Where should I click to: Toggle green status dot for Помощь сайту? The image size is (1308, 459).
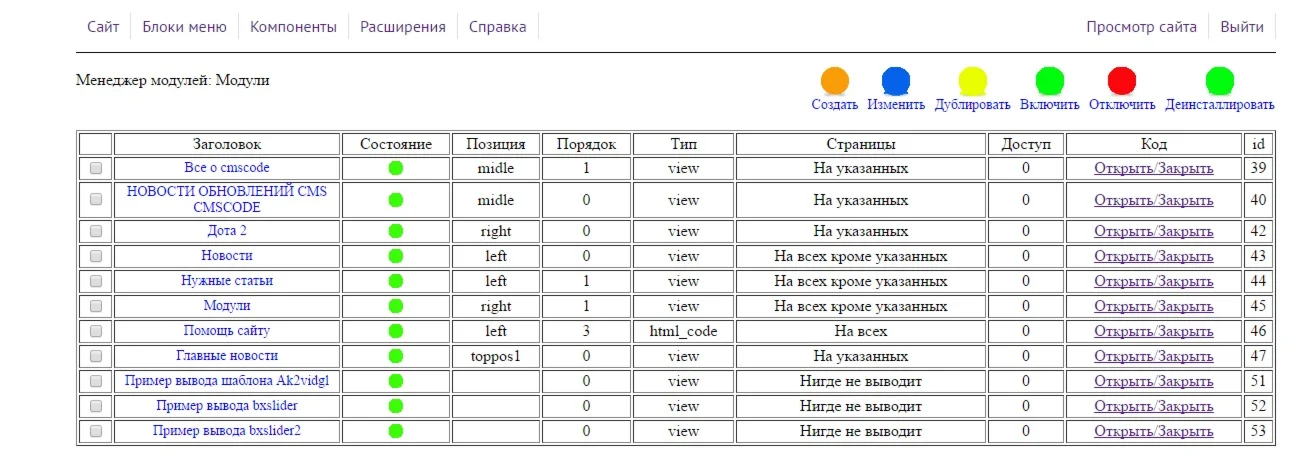(396, 331)
